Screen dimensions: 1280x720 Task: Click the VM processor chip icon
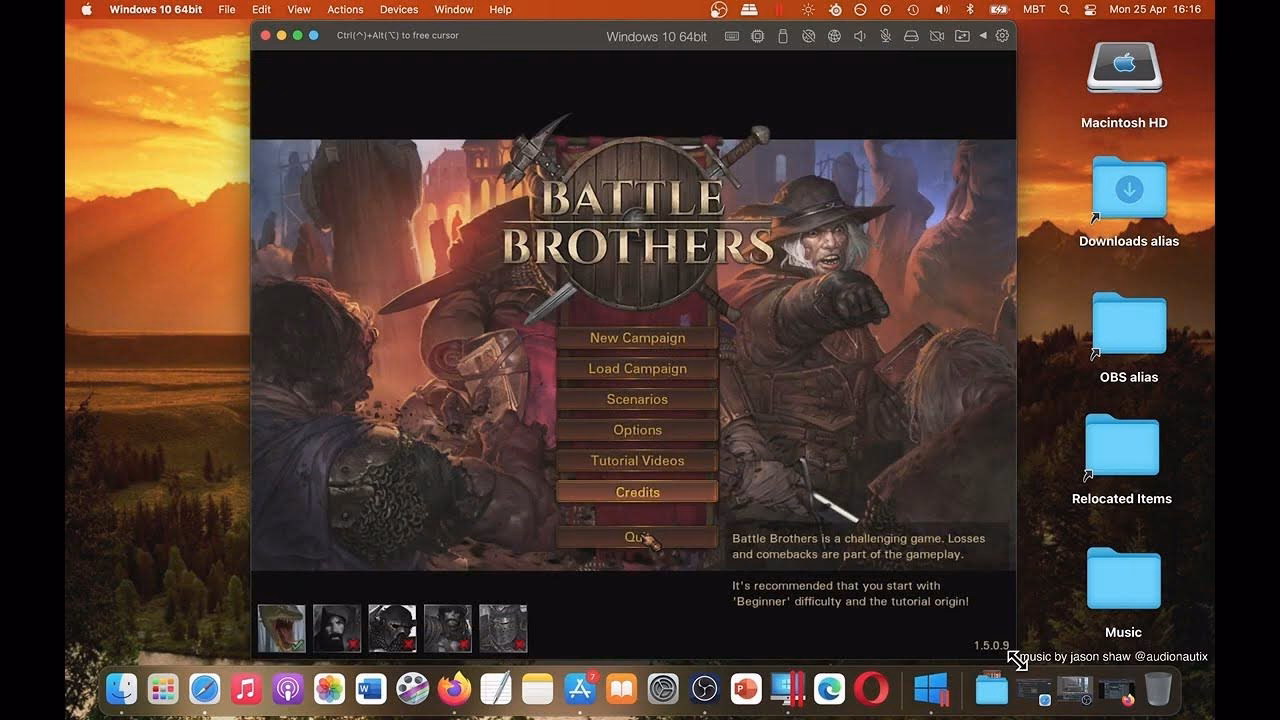pyautogui.click(x=757, y=36)
